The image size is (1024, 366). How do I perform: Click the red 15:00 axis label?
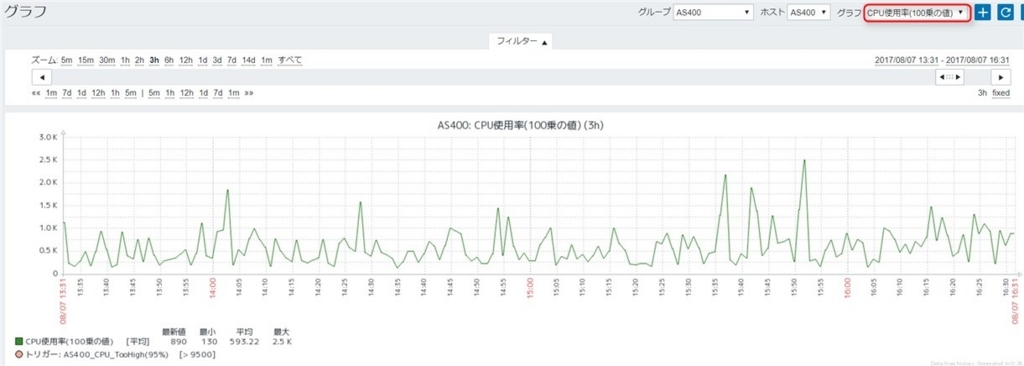pyautogui.click(x=529, y=288)
